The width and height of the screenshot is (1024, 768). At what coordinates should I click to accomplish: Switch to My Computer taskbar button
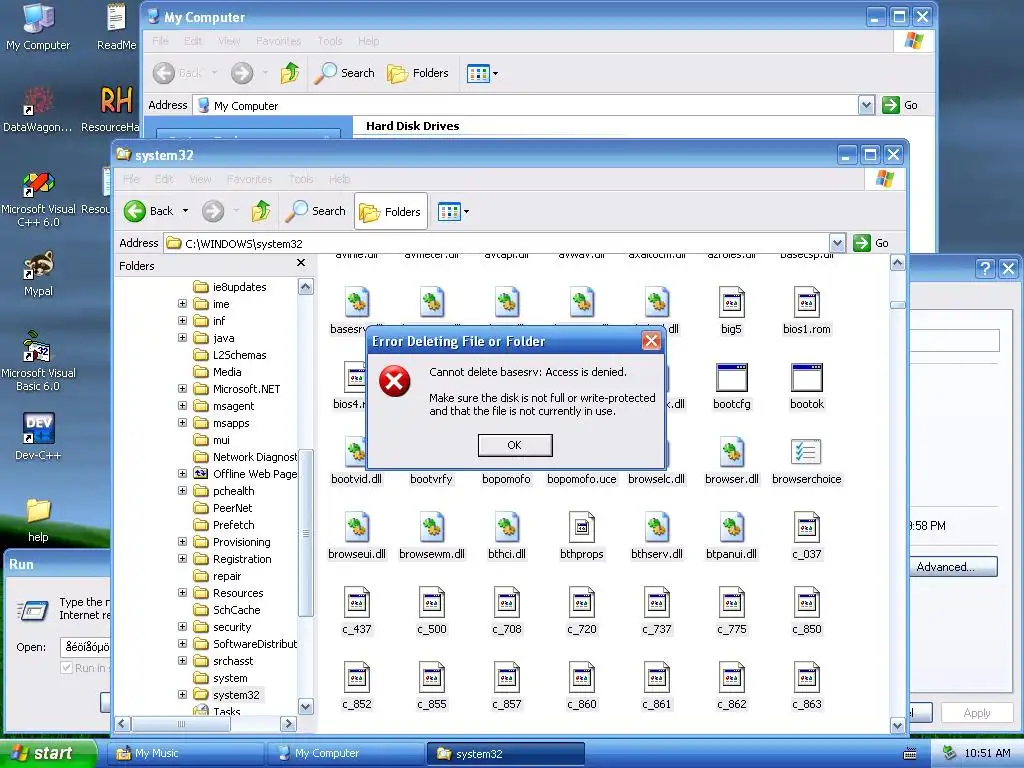click(345, 754)
